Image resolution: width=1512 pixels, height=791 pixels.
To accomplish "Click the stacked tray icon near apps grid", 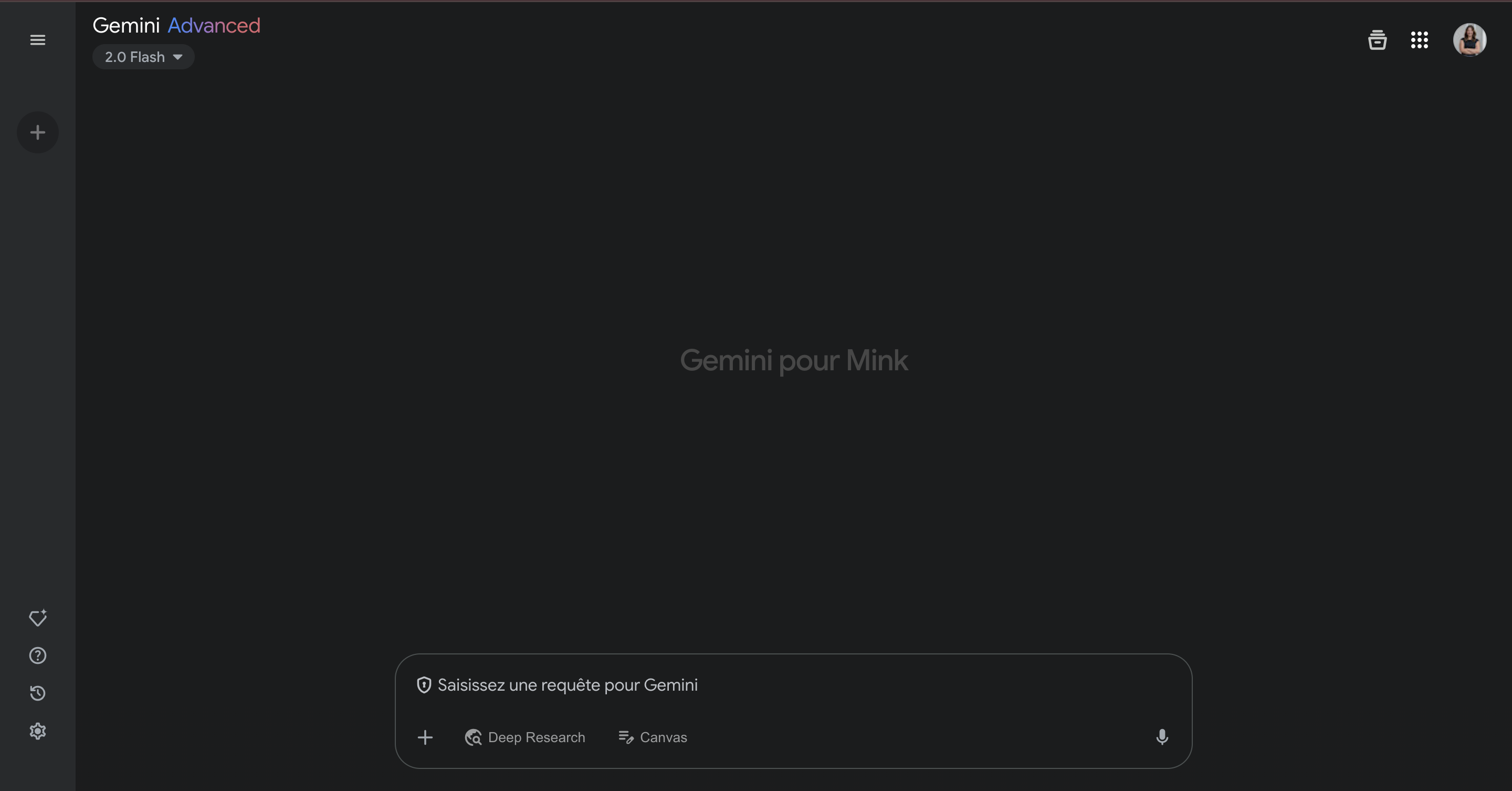I will 1377,40.
